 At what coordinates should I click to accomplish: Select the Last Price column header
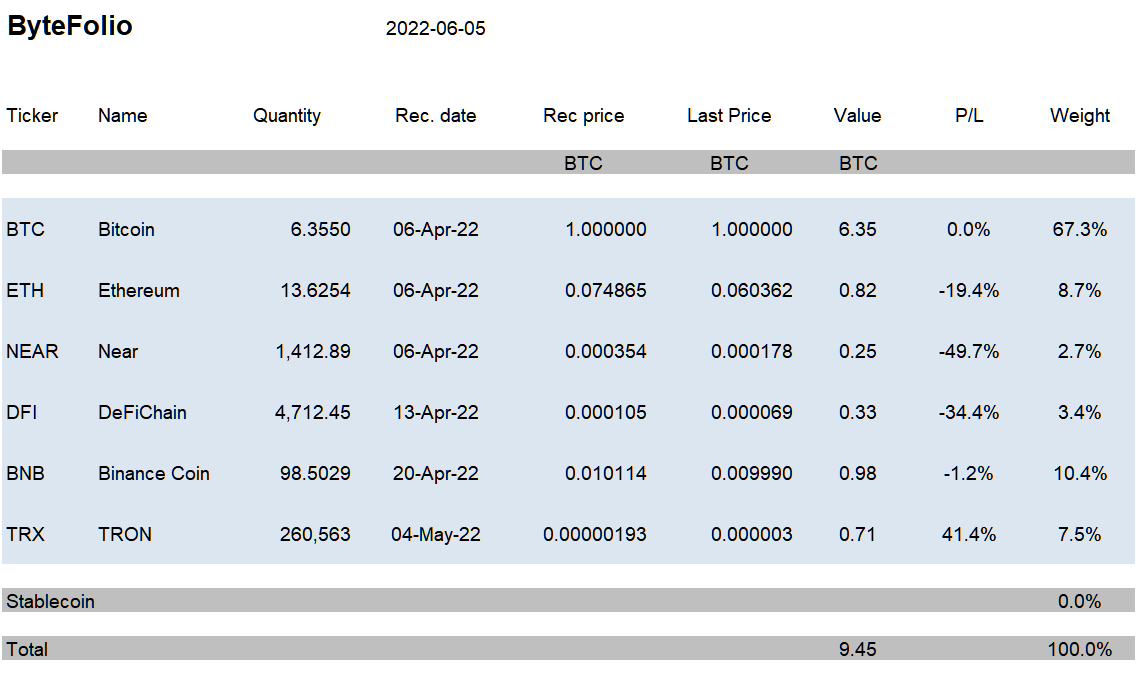(x=729, y=116)
